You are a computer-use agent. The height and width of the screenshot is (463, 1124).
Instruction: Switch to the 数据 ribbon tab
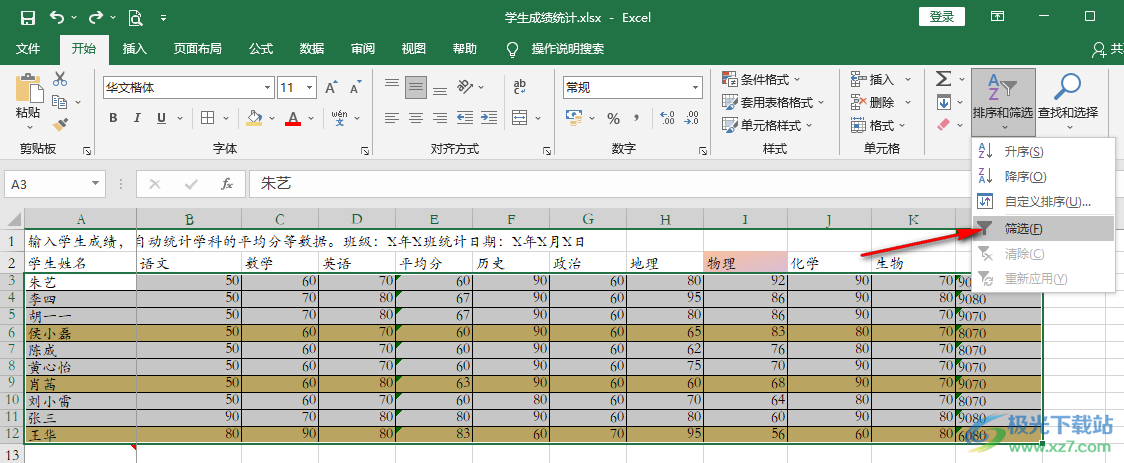(x=312, y=48)
